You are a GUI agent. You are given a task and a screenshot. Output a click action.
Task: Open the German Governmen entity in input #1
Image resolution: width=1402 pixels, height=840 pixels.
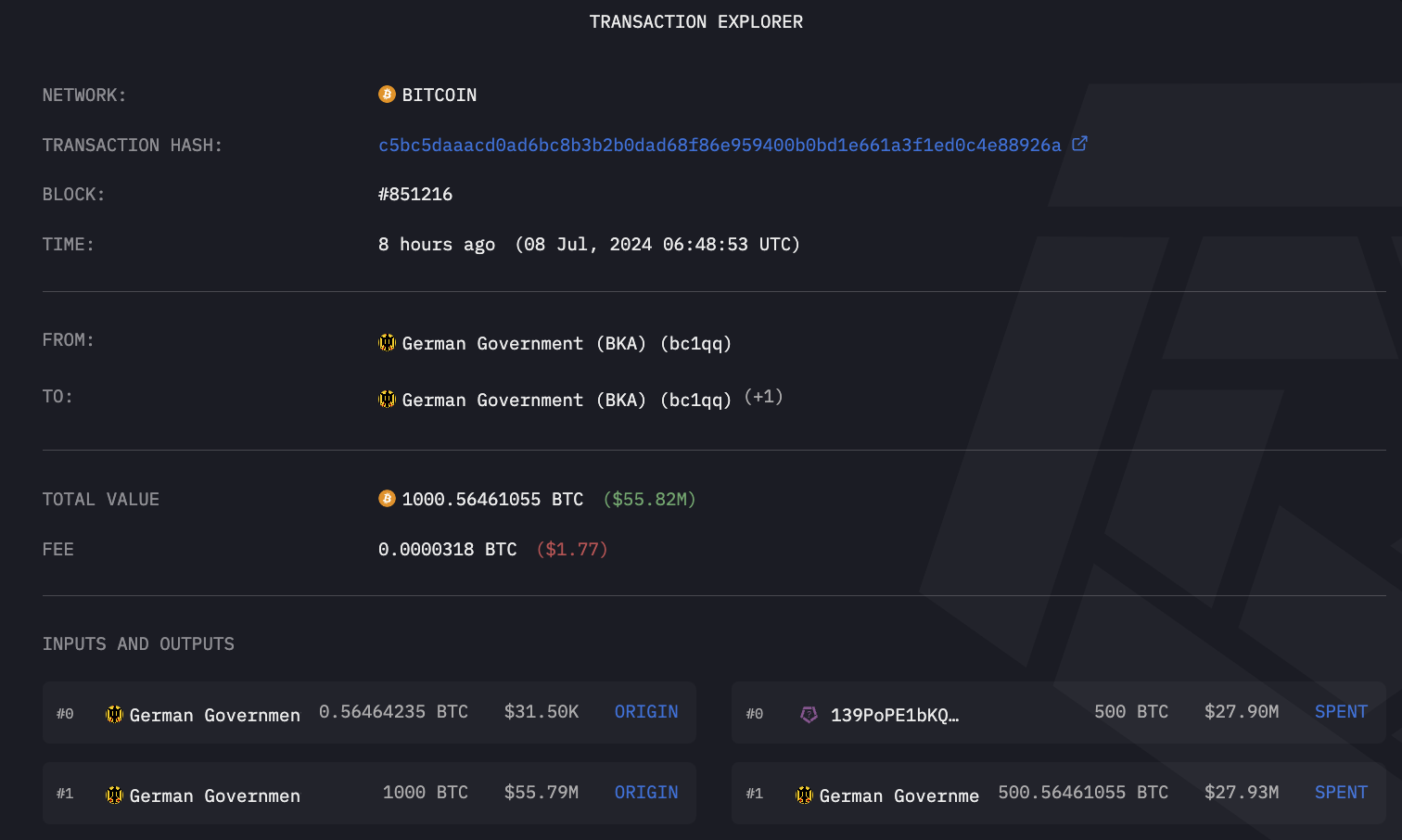tap(215, 795)
